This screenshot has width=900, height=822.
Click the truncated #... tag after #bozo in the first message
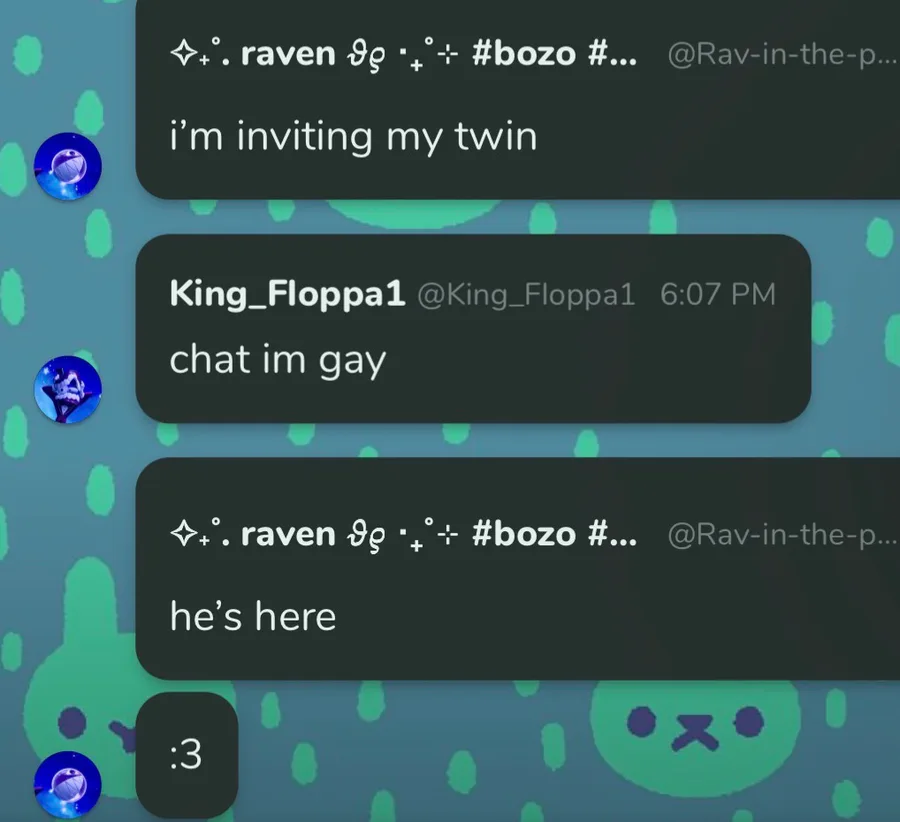click(x=612, y=54)
